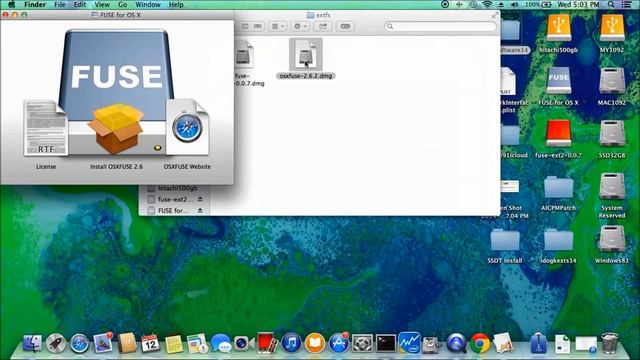Open the OSXFUSE Website link icon
Viewport: 640px width, 360px height.
coord(187,128)
